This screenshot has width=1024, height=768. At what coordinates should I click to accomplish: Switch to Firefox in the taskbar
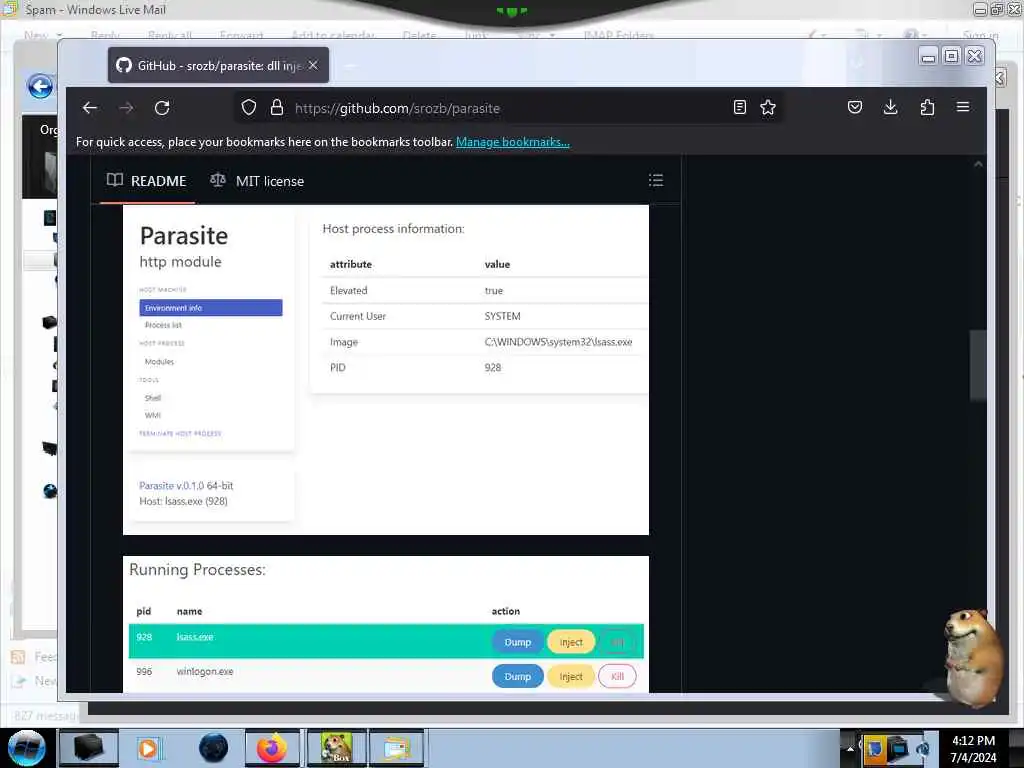[272, 748]
